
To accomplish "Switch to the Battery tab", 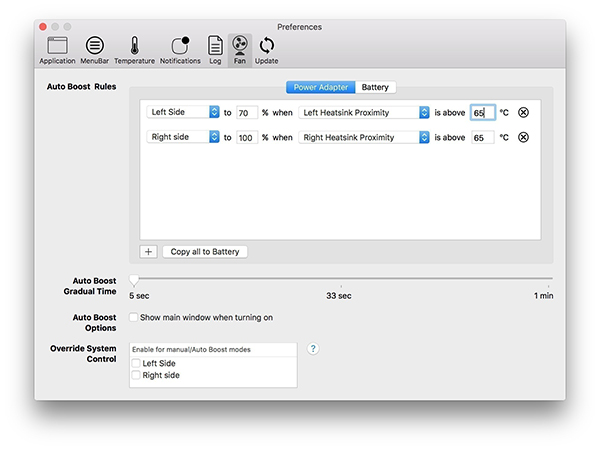I will click(x=375, y=87).
